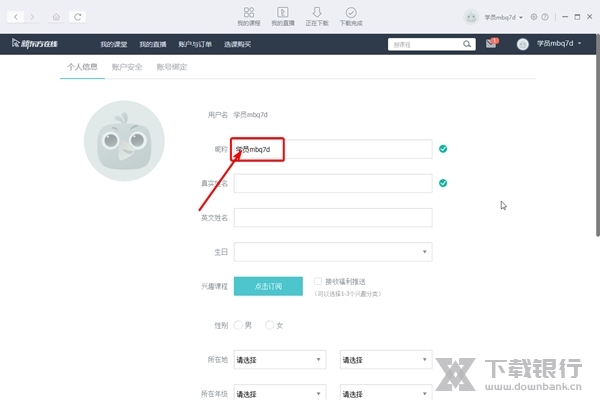Refresh the page with the reload icon
Screen dimensions: 600x400
[77, 17]
